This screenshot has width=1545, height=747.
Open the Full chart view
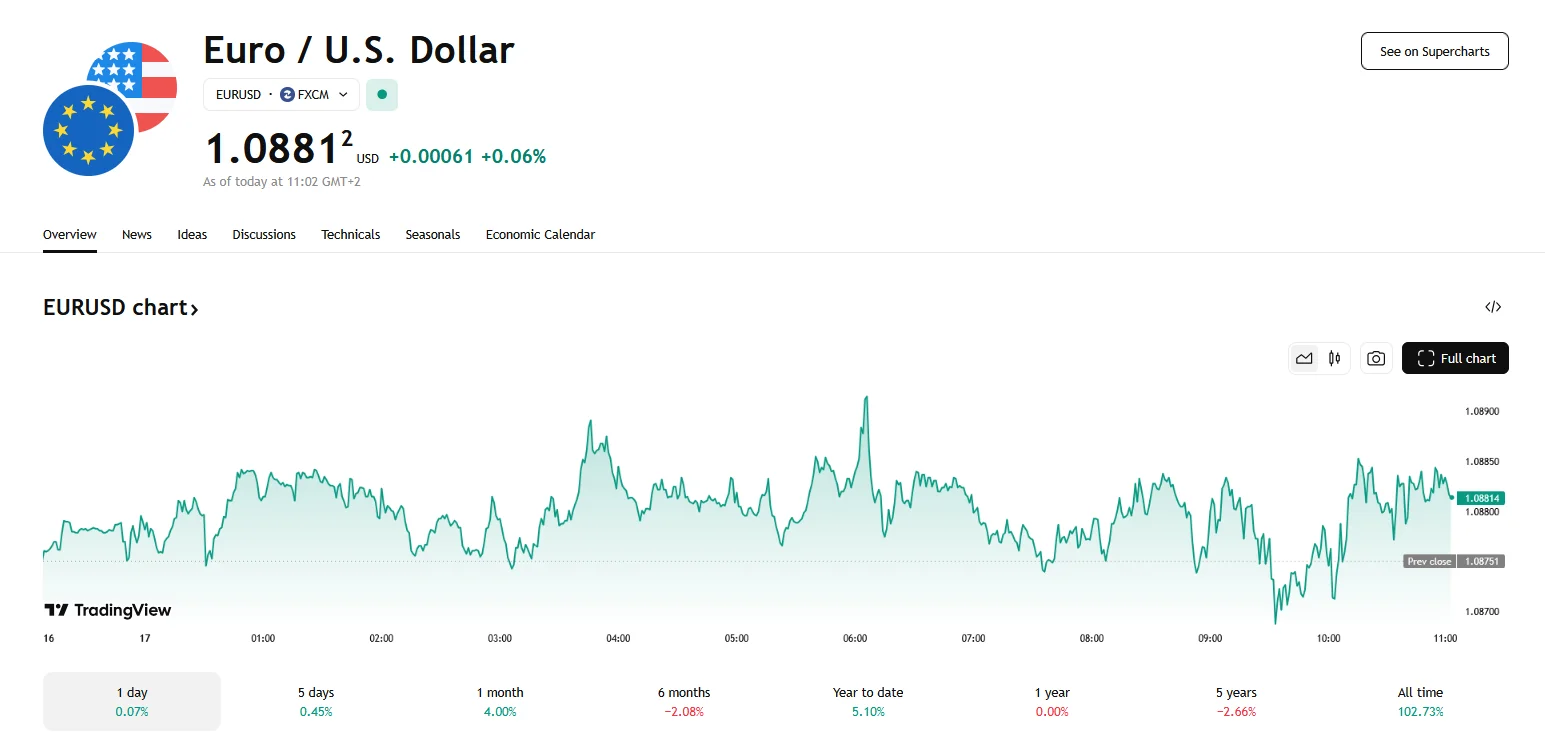click(1455, 358)
